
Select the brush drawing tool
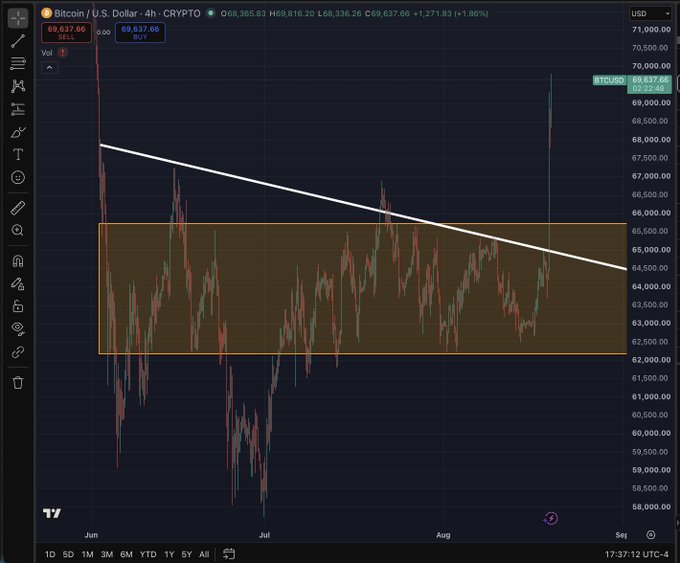[18, 132]
